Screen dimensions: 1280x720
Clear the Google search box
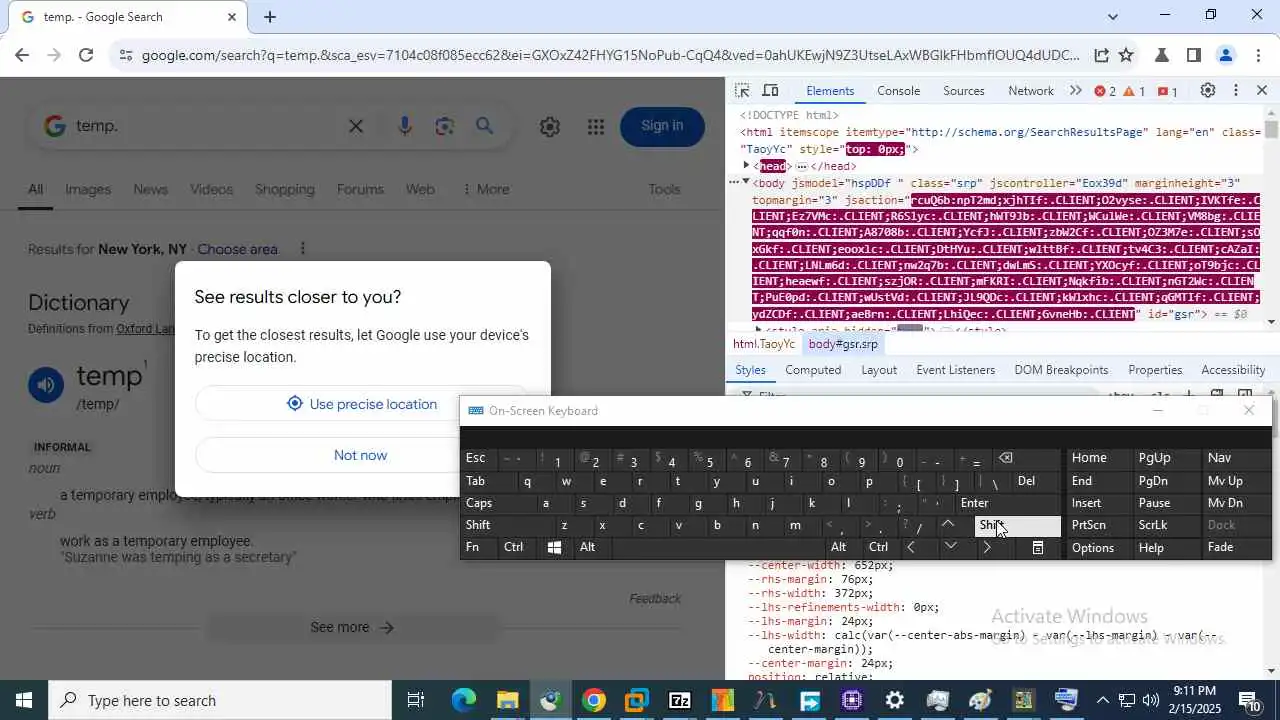(356, 126)
